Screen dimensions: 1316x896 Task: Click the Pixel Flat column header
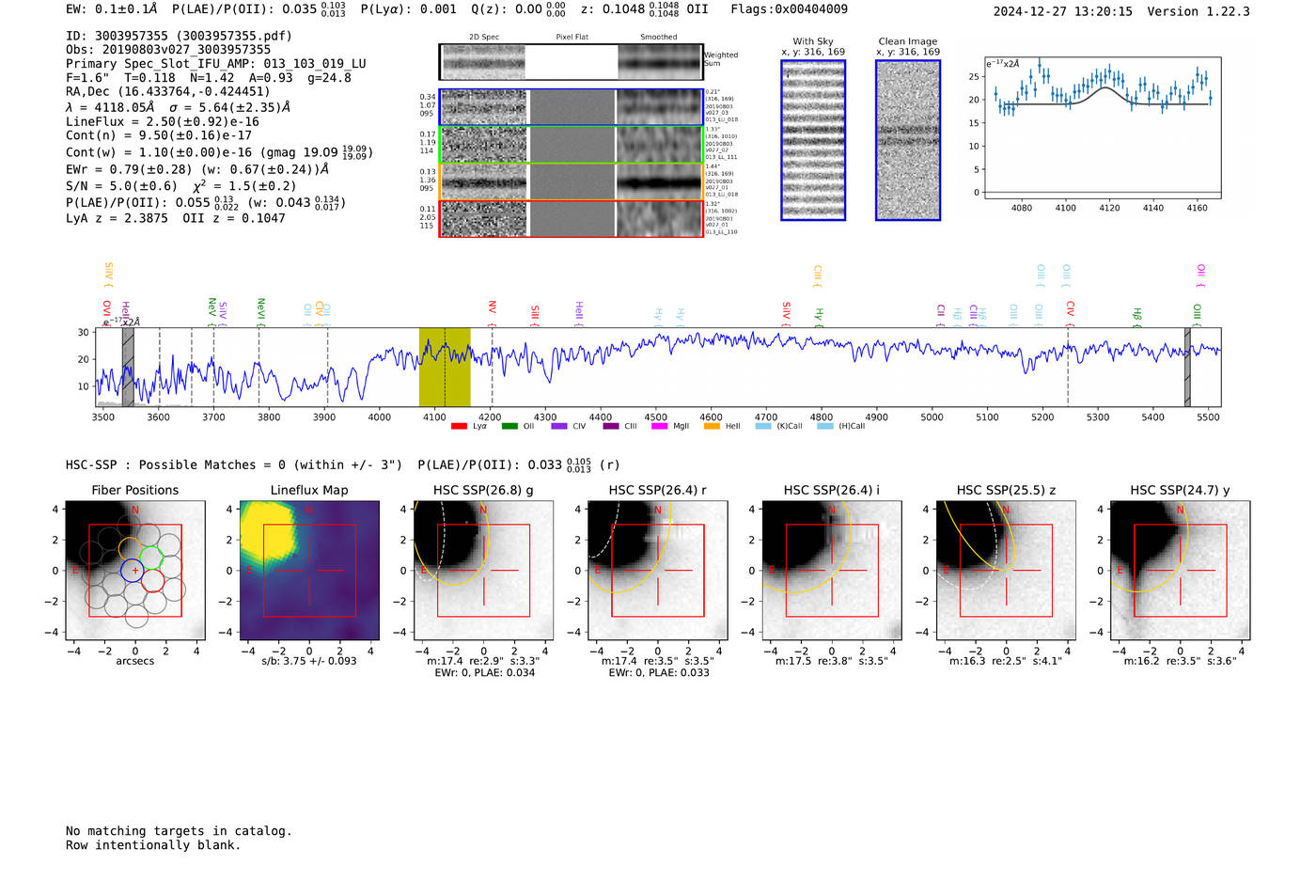point(572,38)
